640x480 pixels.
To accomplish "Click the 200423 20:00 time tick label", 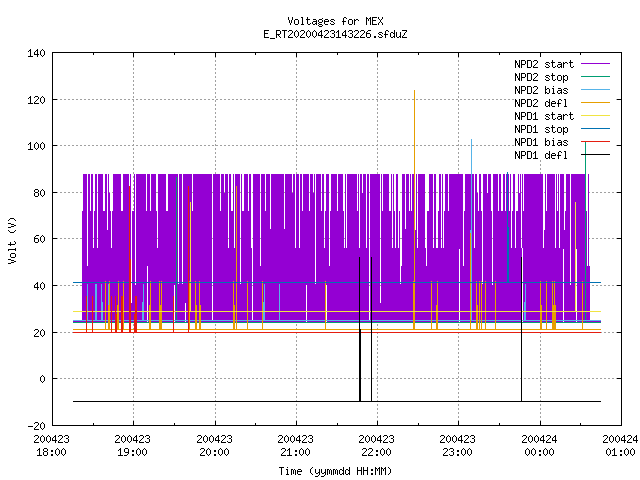I will click(x=215, y=446).
